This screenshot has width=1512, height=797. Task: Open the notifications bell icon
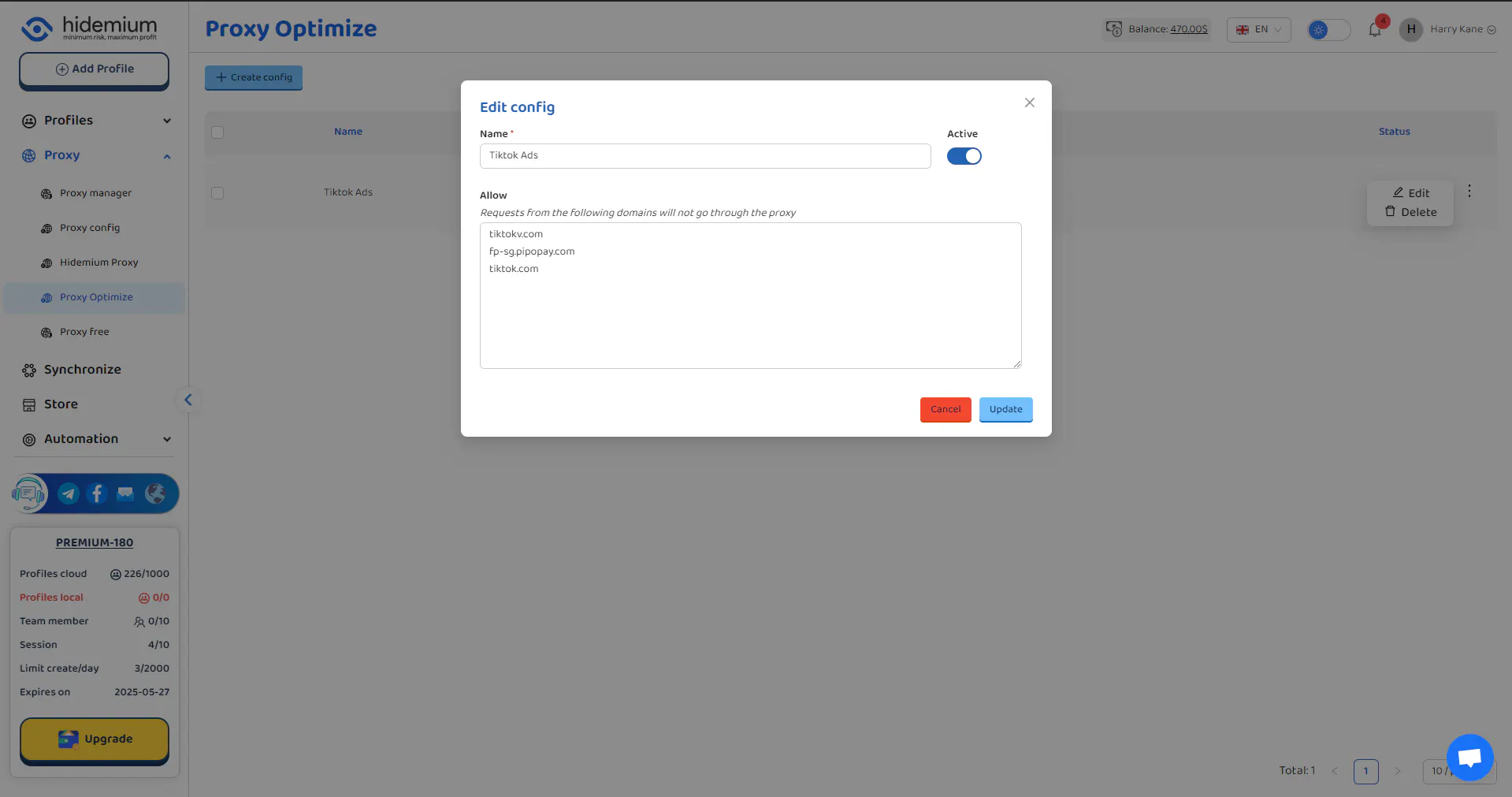click(1375, 30)
